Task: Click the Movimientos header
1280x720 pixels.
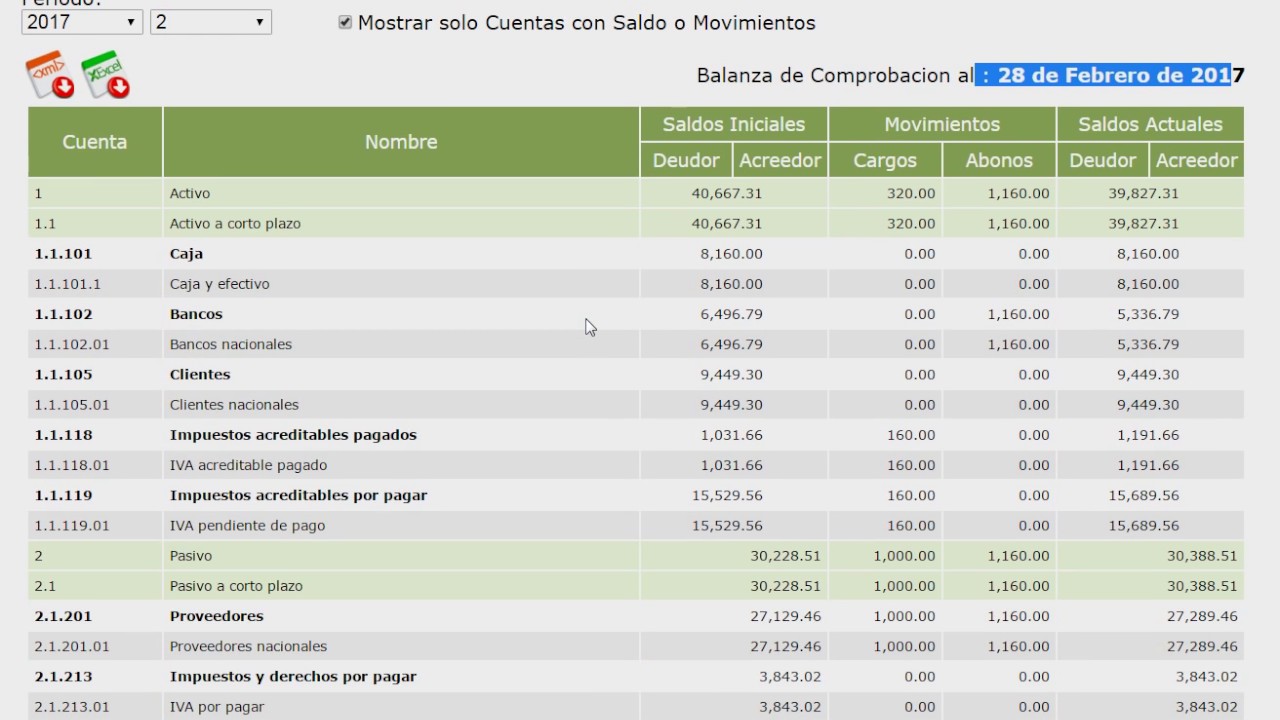Action: (x=942, y=124)
